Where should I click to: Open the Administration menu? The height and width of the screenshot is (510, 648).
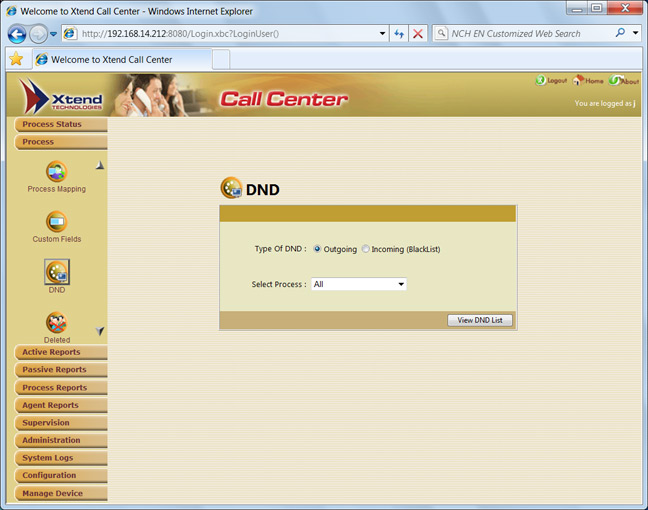tap(61, 441)
